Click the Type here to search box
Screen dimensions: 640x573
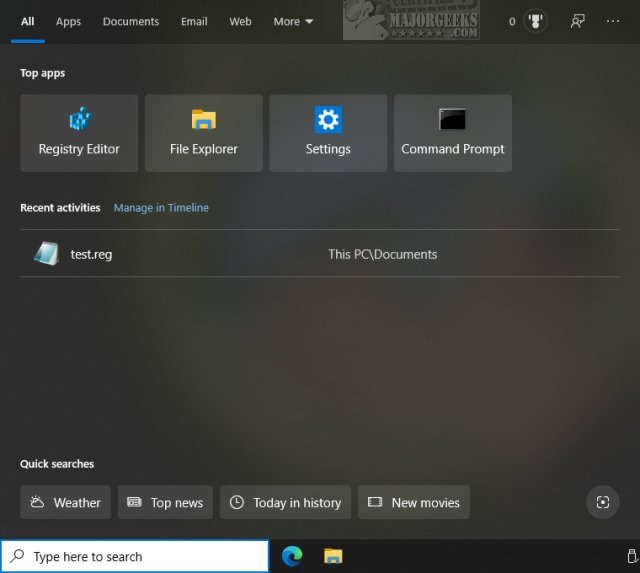[135, 556]
